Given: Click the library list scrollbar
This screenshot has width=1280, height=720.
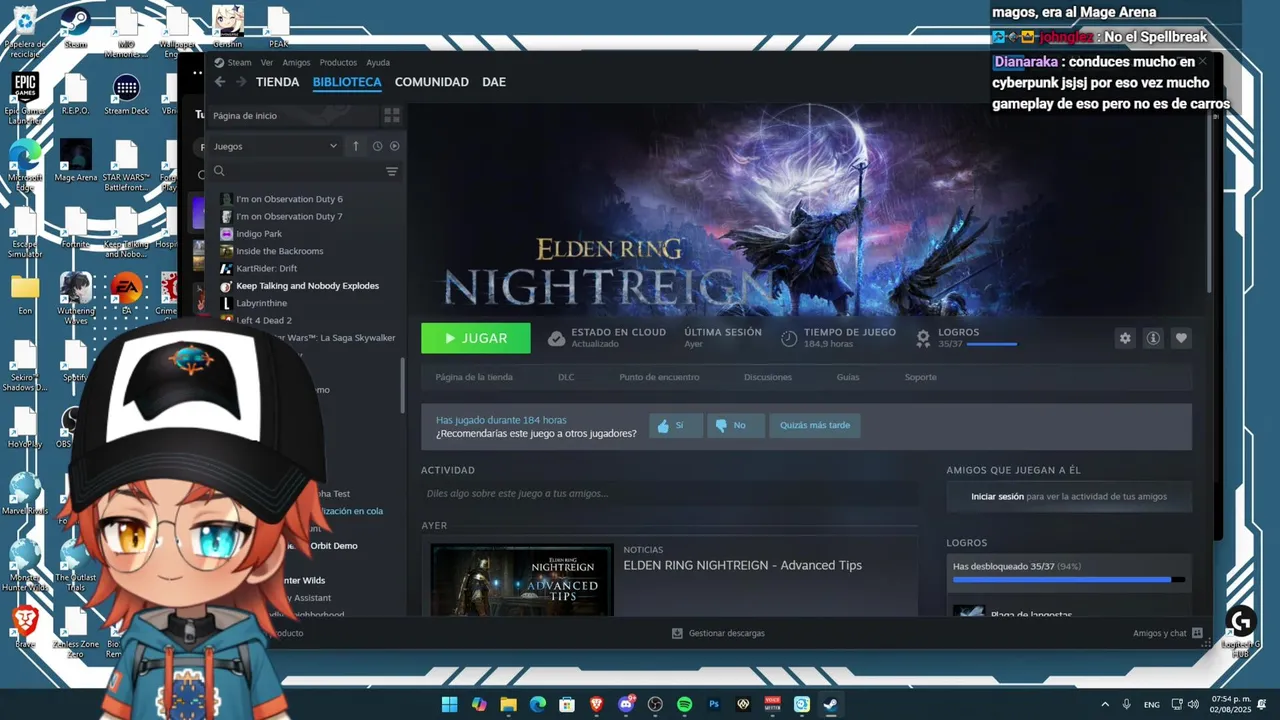Looking at the screenshot, I should [x=403, y=385].
